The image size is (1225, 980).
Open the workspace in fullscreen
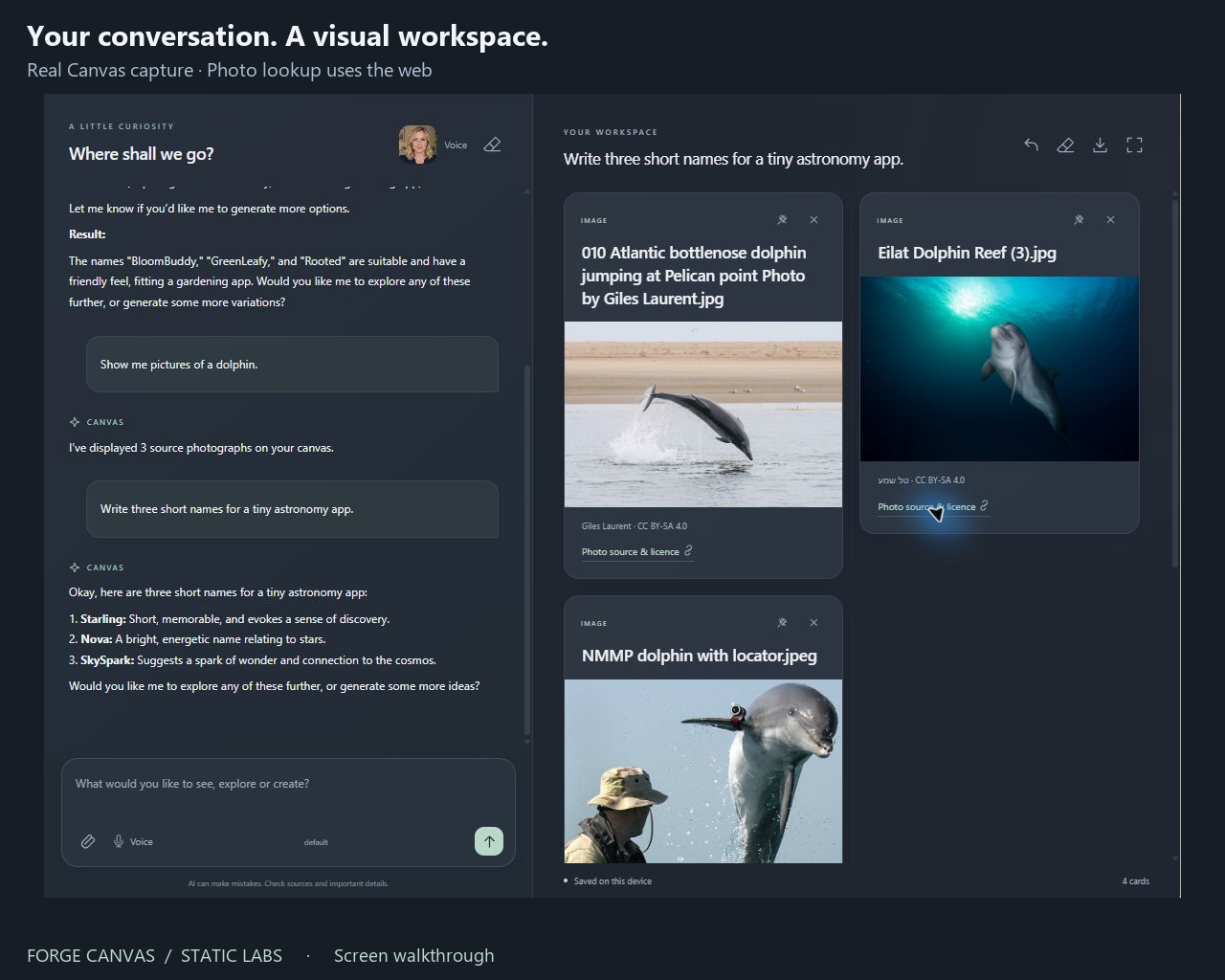click(1134, 145)
